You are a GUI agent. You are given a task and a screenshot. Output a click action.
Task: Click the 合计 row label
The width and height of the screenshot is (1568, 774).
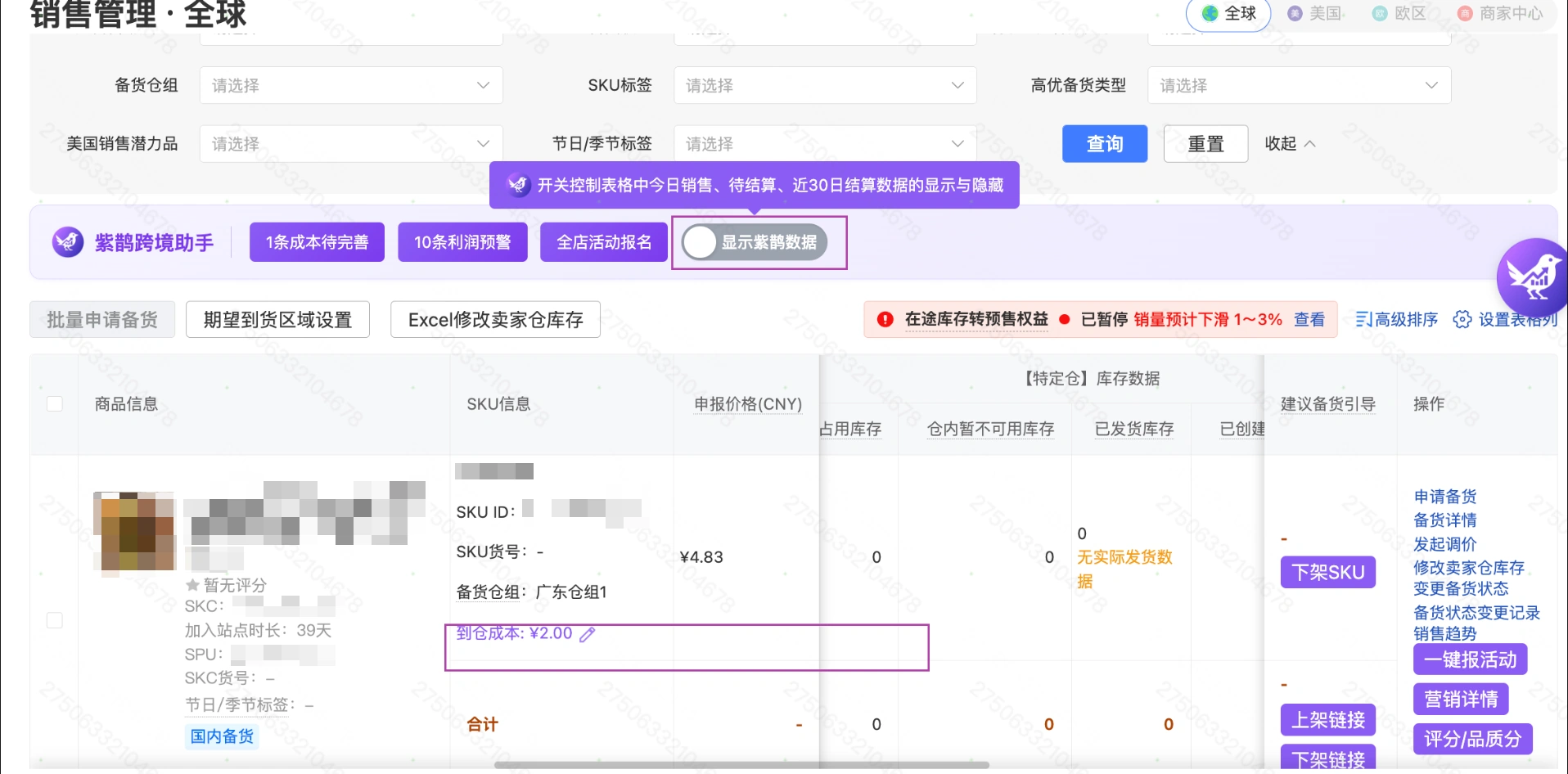coord(482,724)
